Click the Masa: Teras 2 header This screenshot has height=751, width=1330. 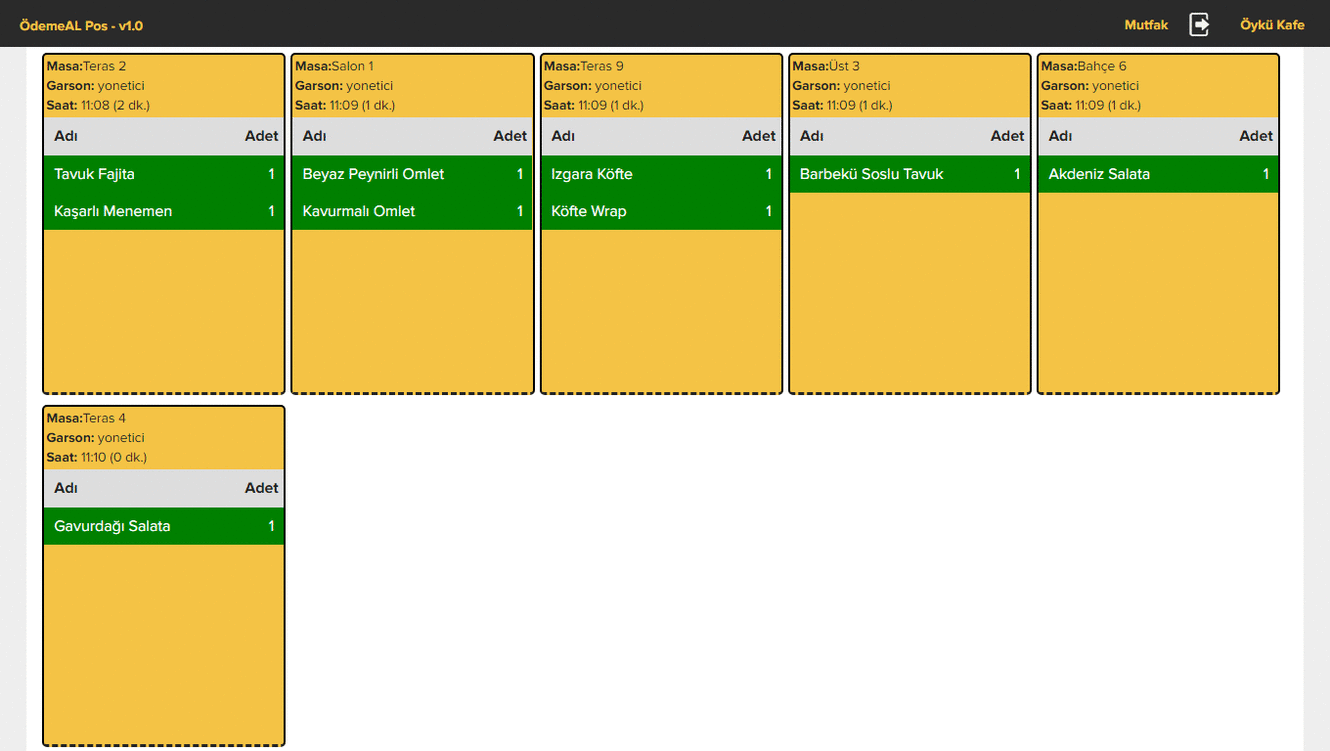(x=87, y=66)
